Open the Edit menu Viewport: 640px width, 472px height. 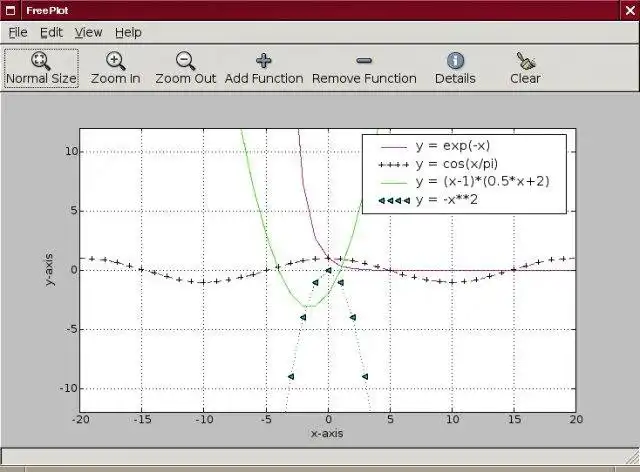(51, 32)
